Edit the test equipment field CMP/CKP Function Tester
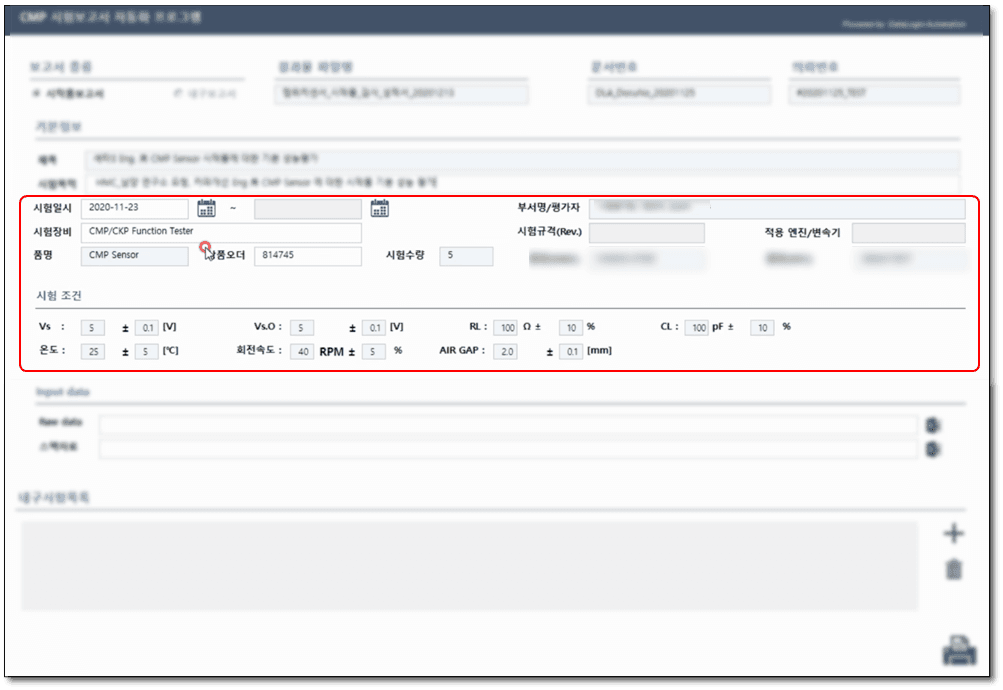This screenshot has width=1003, height=690. click(221, 232)
